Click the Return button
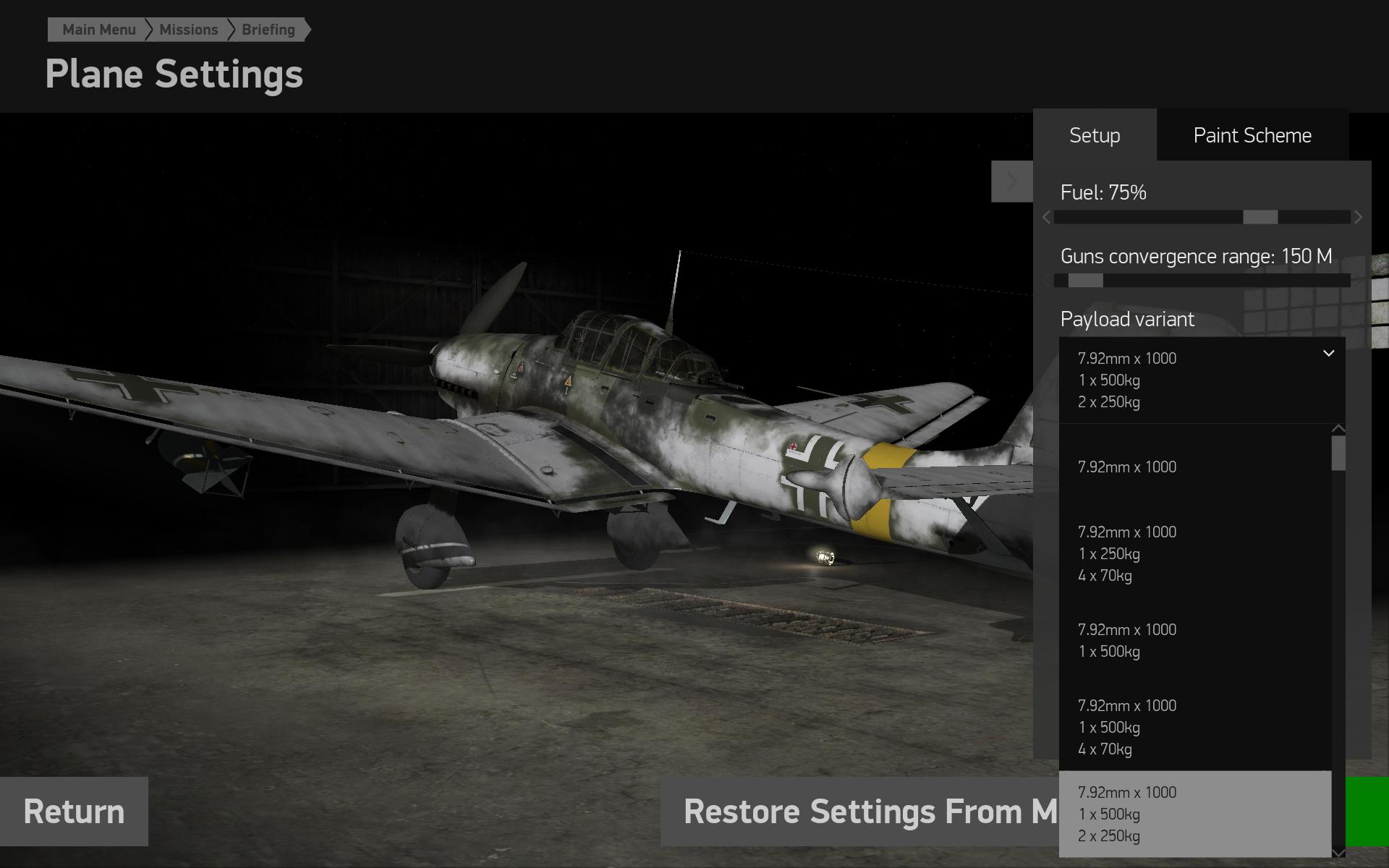The height and width of the screenshot is (868, 1389). click(x=74, y=812)
